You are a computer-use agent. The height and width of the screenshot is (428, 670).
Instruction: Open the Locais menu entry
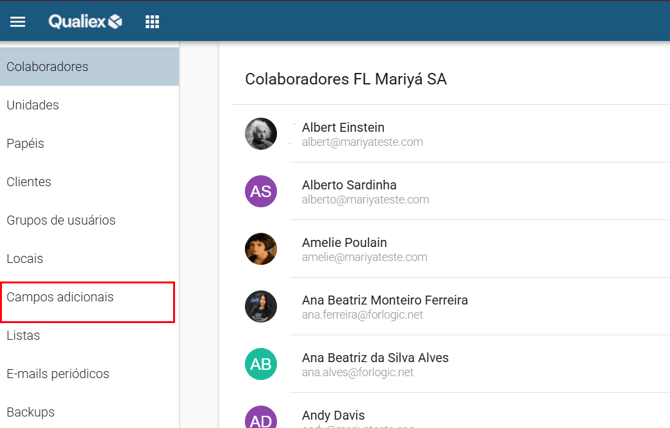pyautogui.click(x=25, y=258)
